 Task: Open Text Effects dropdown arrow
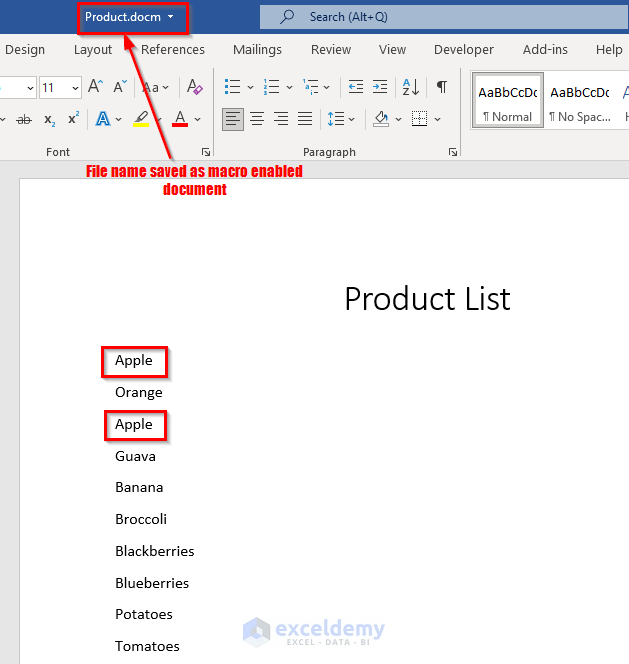(x=119, y=120)
